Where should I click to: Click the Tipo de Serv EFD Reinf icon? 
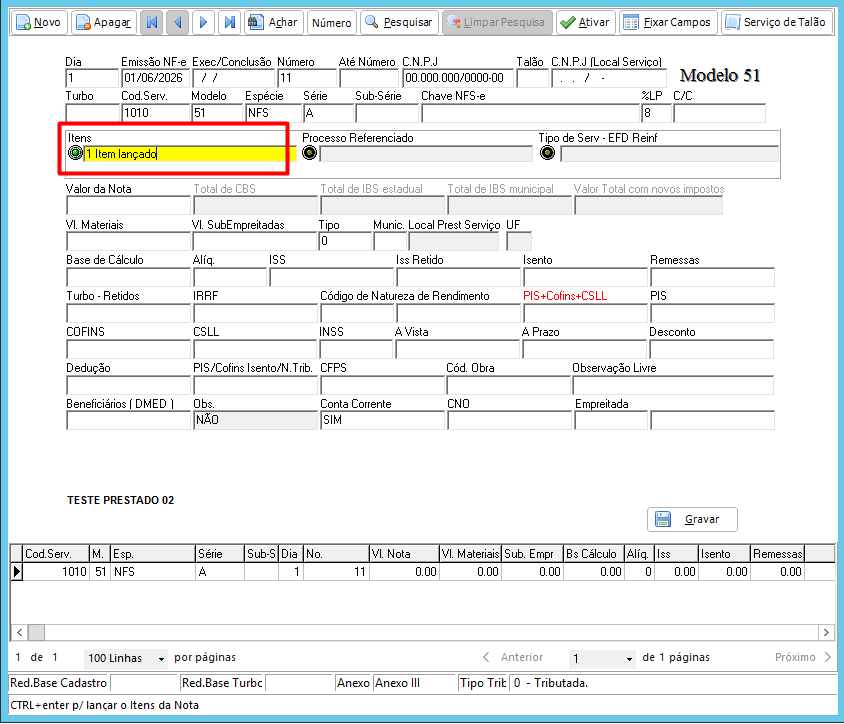[x=547, y=153]
